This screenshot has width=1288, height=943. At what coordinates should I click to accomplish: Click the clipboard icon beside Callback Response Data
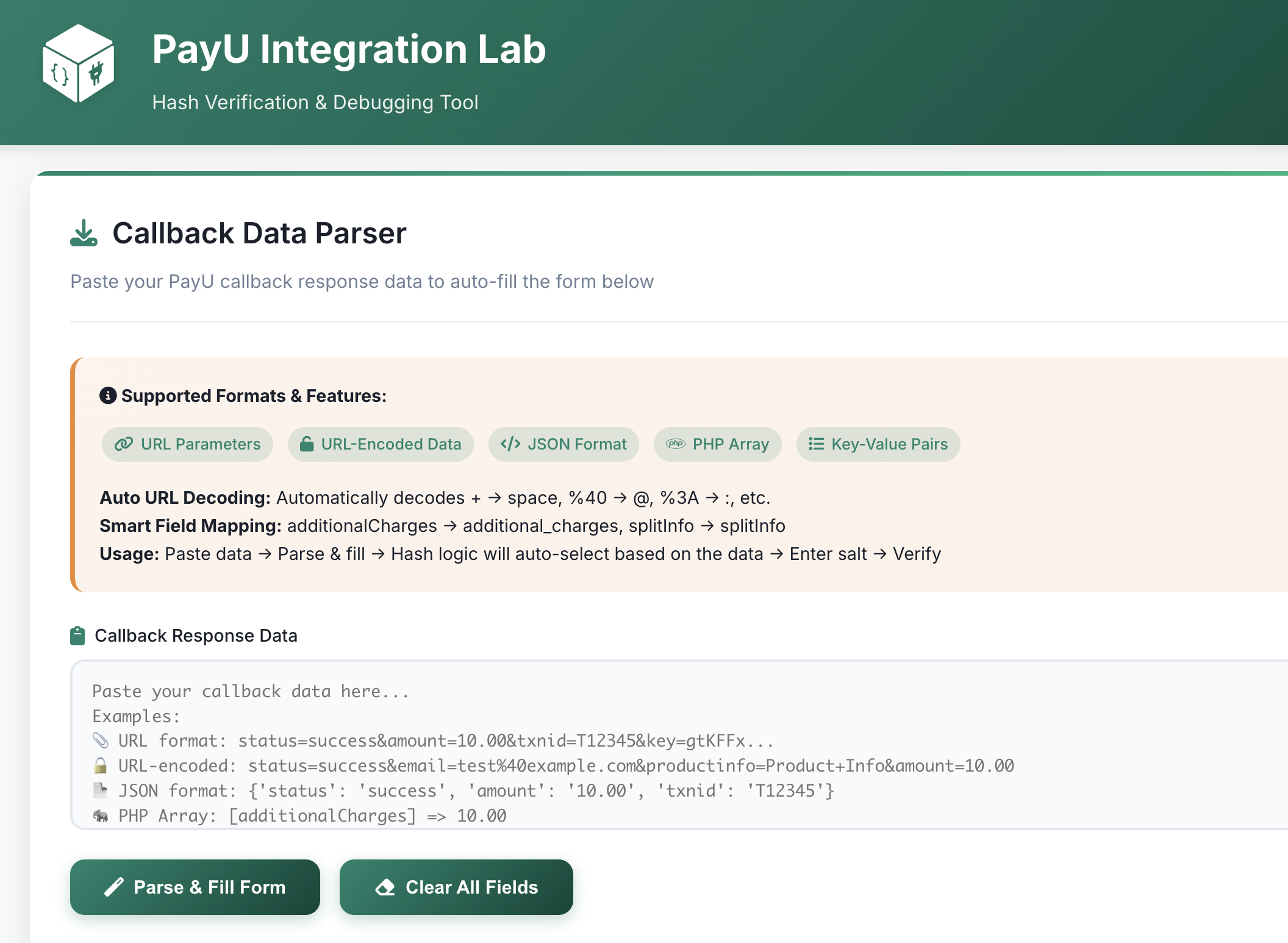[x=77, y=636]
